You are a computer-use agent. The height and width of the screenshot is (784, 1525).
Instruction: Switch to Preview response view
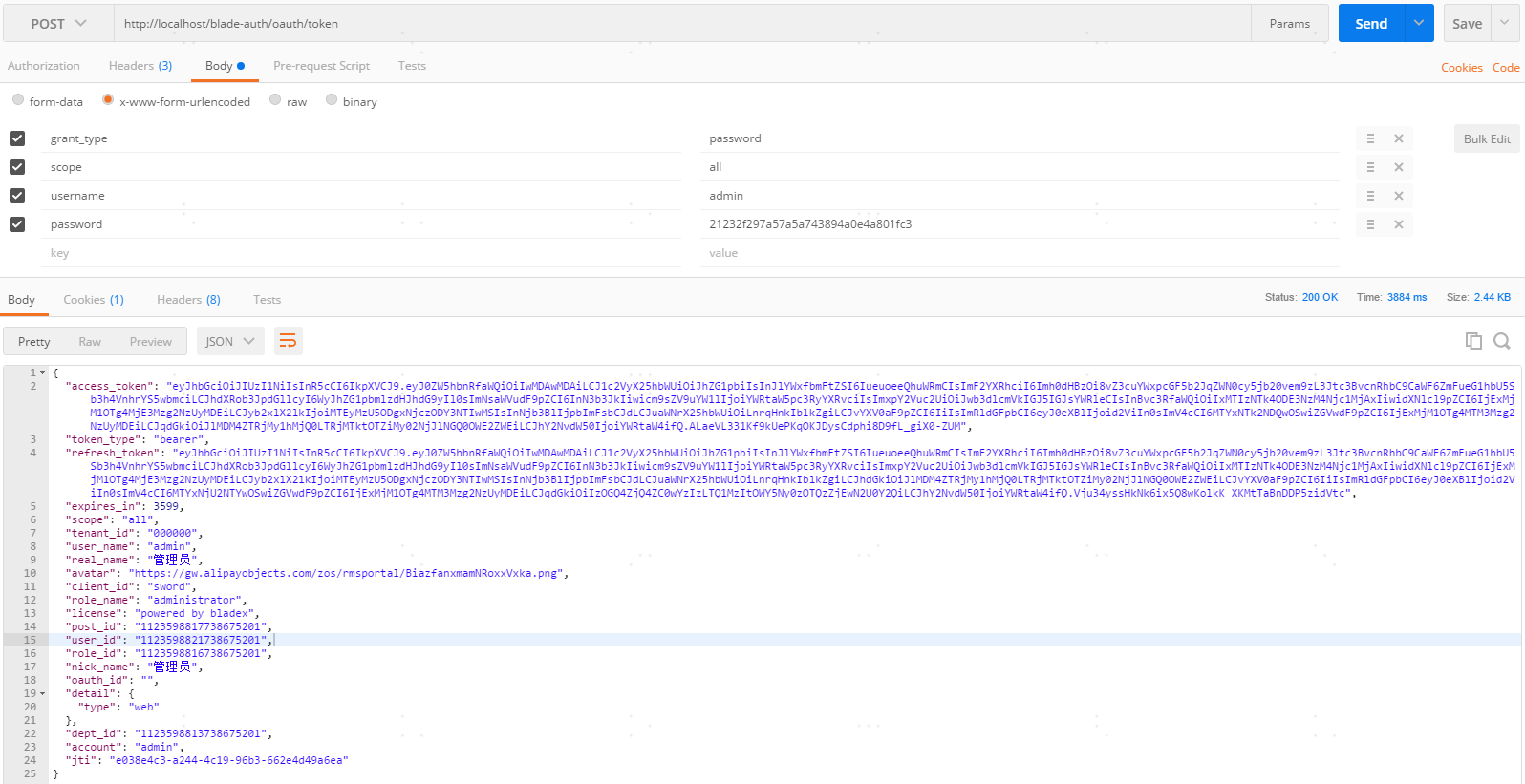pos(151,342)
